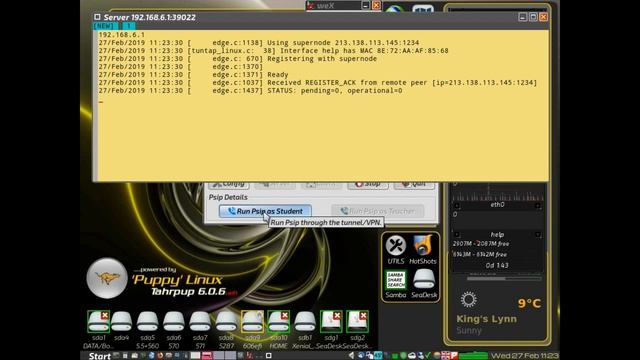The height and width of the screenshot is (360, 640).
Task: Click the UK flag keyboard layout tray icon
Action: click(x=446, y=356)
